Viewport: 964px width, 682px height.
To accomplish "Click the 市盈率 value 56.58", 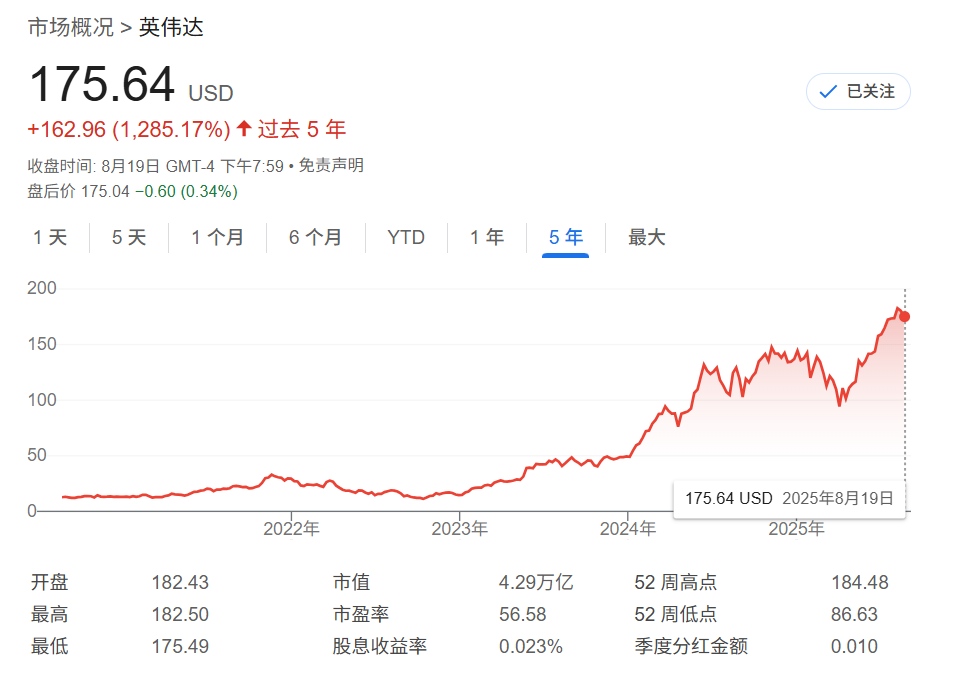I will [x=523, y=614].
